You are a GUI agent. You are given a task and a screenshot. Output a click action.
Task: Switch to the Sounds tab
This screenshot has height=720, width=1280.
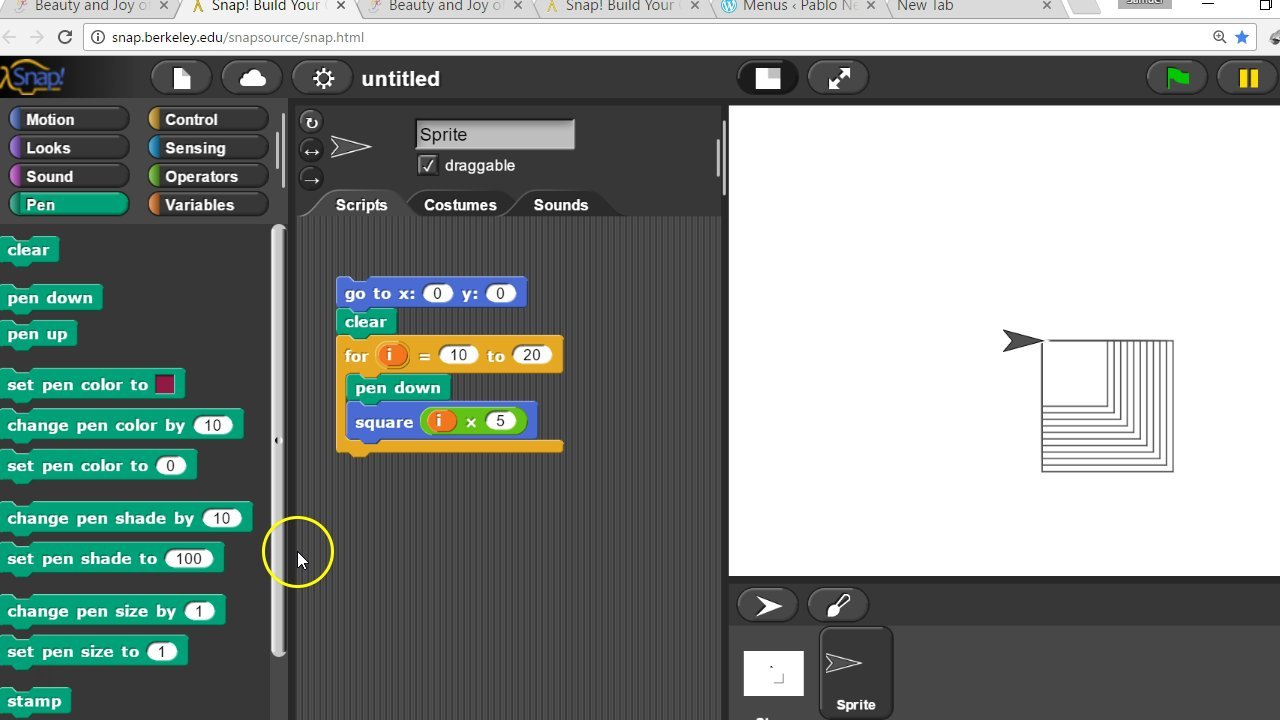[x=560, y=204]
